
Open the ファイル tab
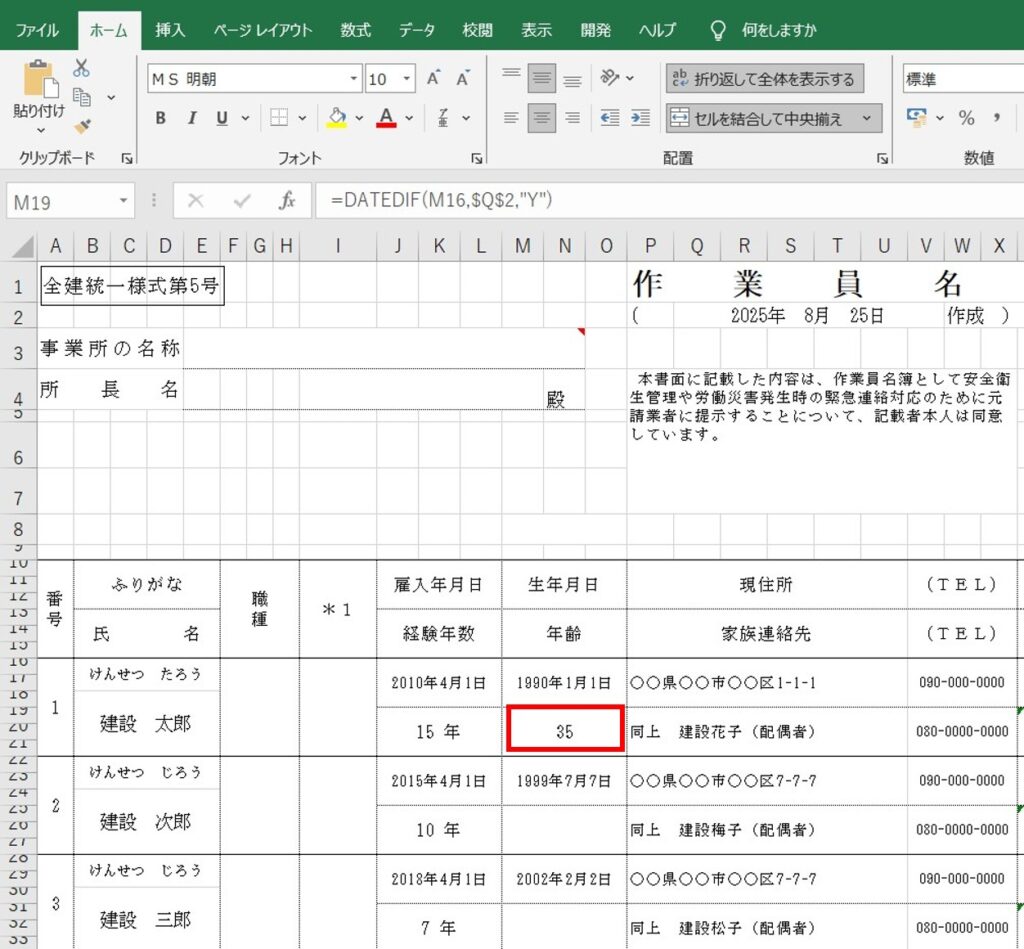[x=37, y=30]
